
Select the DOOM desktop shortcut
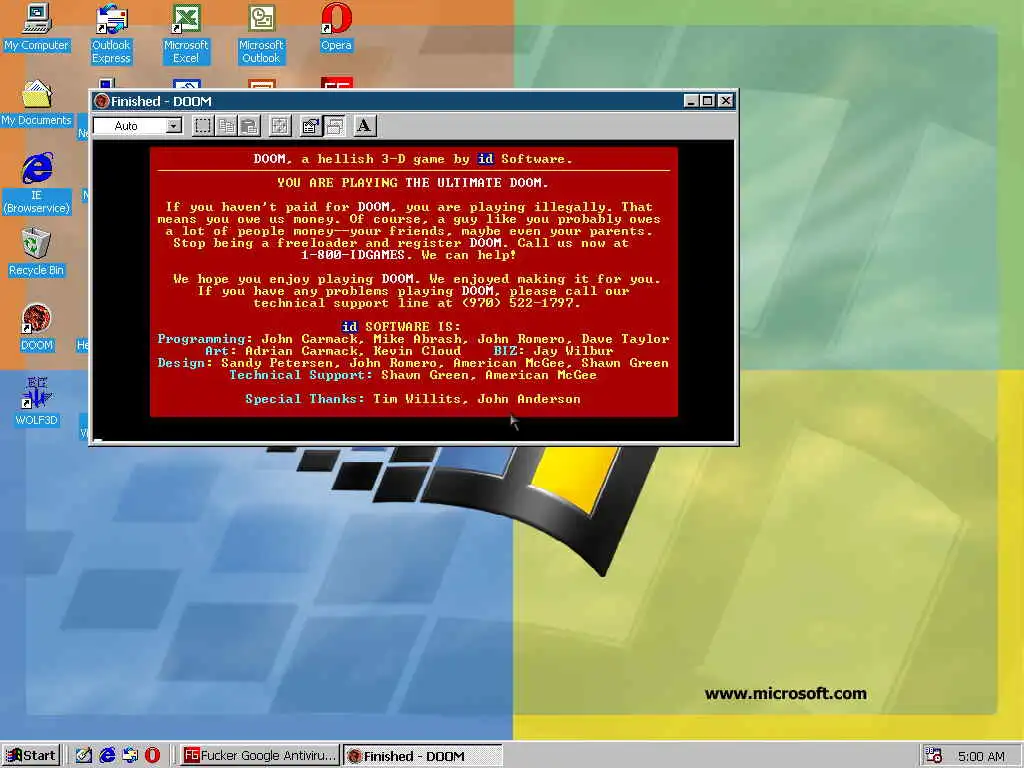pos(37,327)
